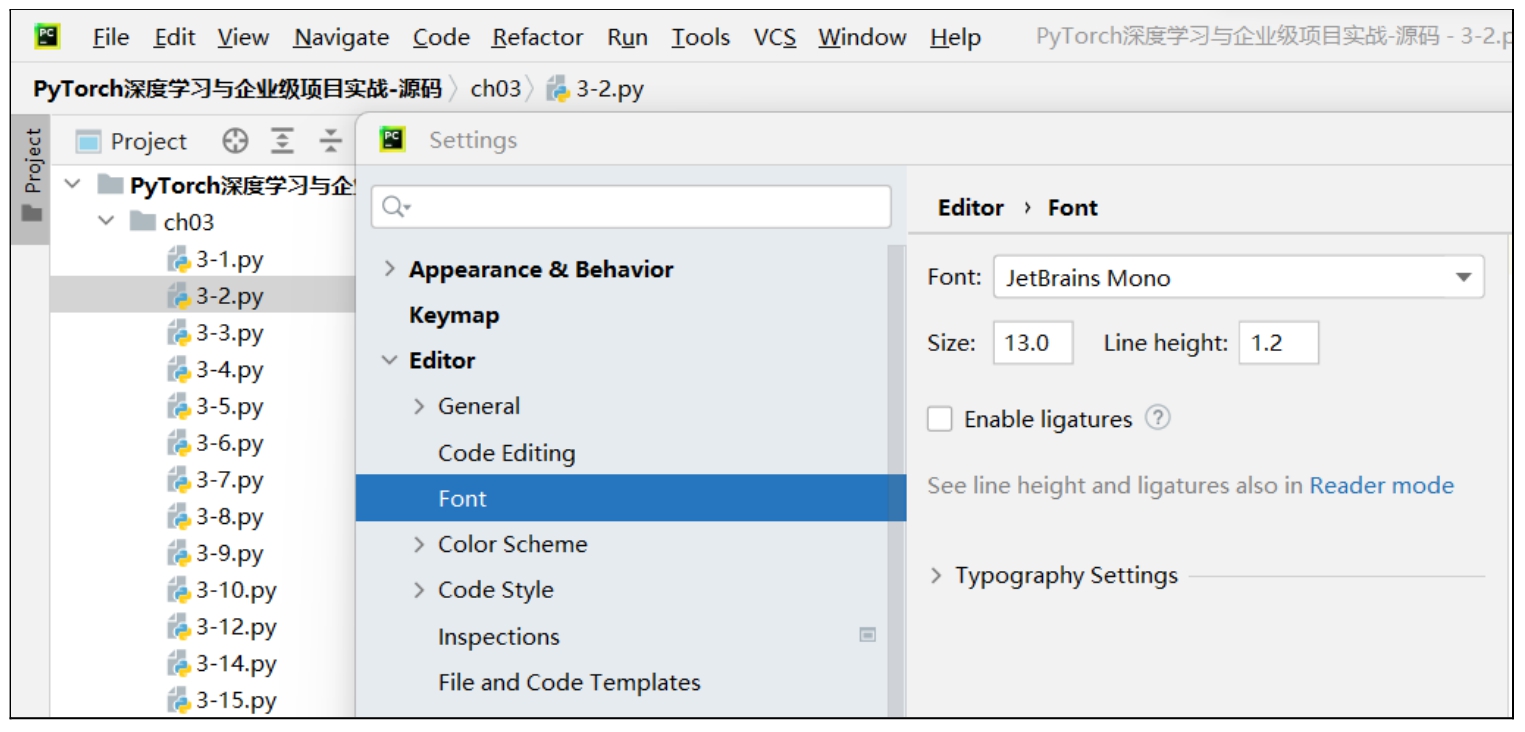Click the collapse all icon in the Project toolbar
The width and height of the screenshot is (1525, 732).
331,141
